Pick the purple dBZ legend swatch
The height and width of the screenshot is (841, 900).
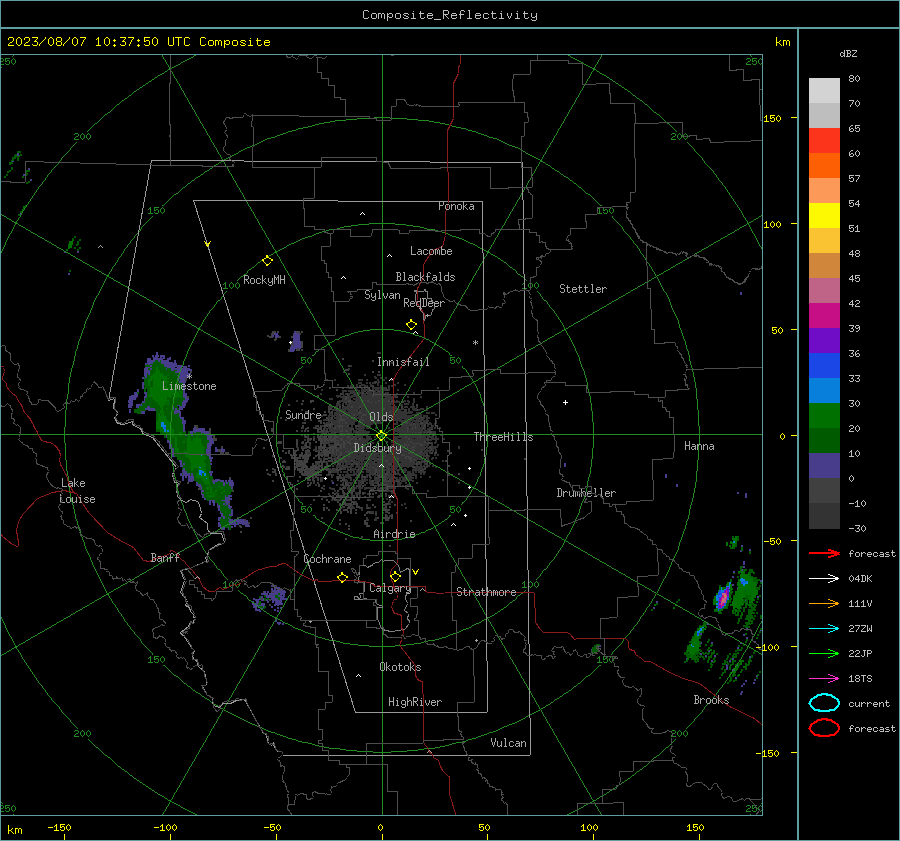pos(824,341)
